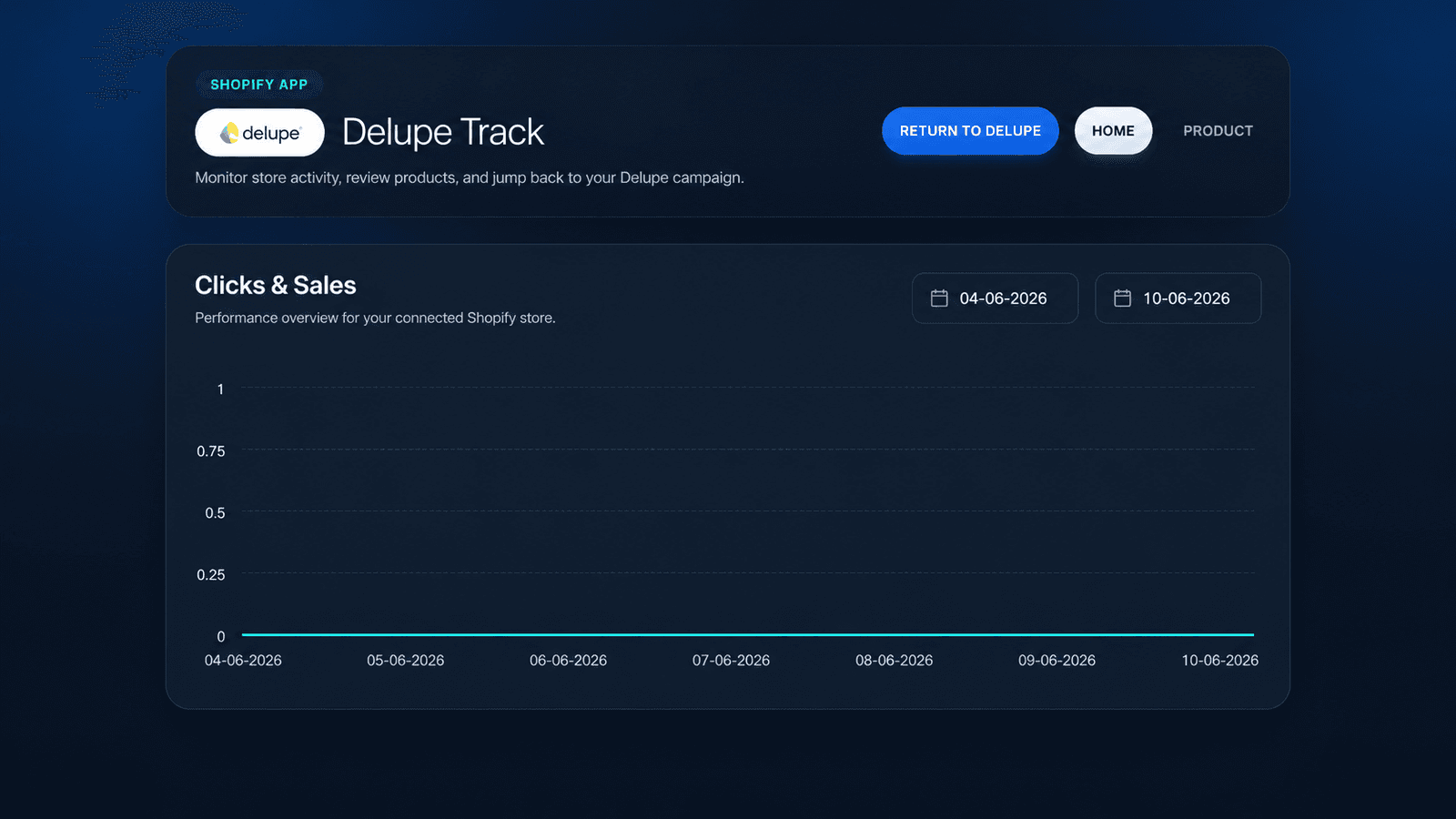Click the chart axis label 07-06-2026

(x=731, y=661)
